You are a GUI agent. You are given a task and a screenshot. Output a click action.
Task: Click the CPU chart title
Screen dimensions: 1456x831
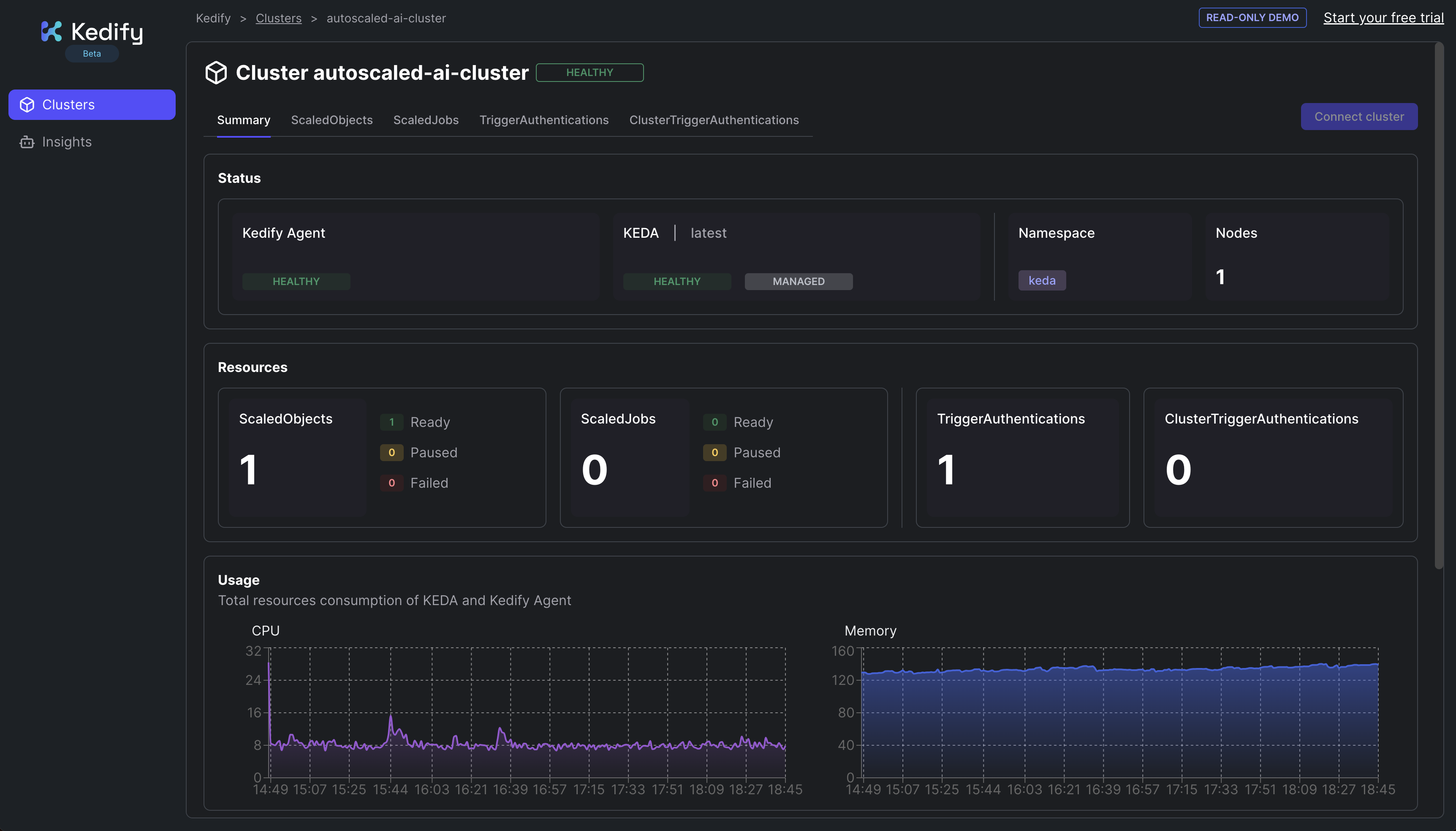[x=266, y=631]
